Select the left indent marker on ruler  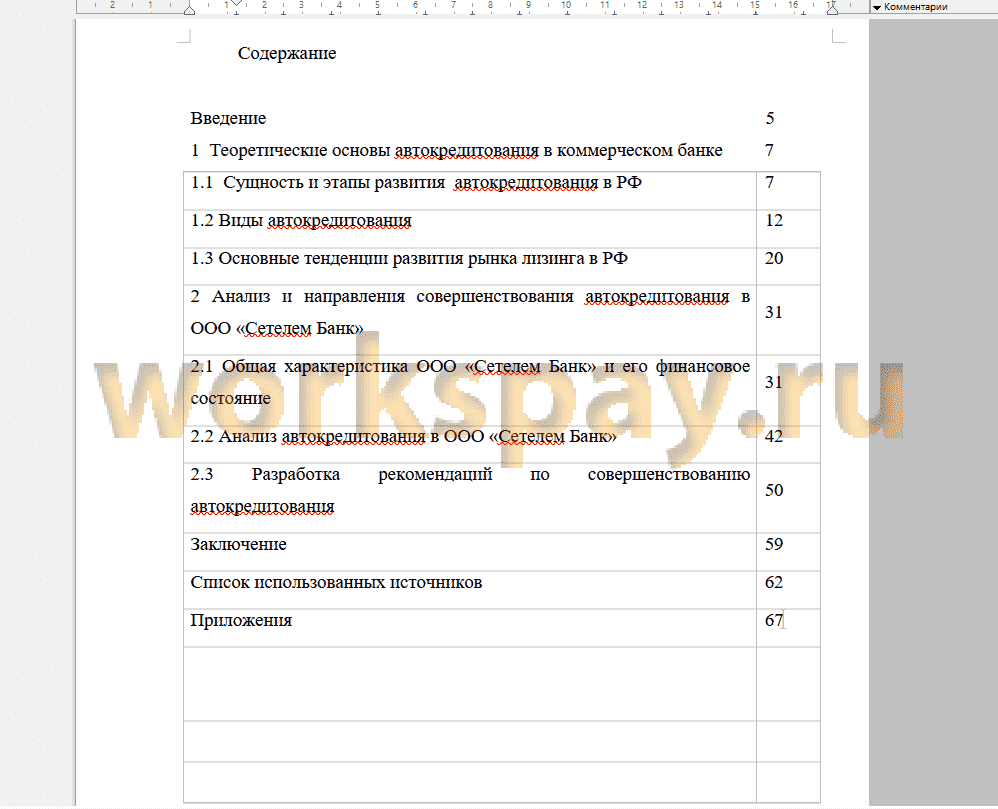point(189,10)
